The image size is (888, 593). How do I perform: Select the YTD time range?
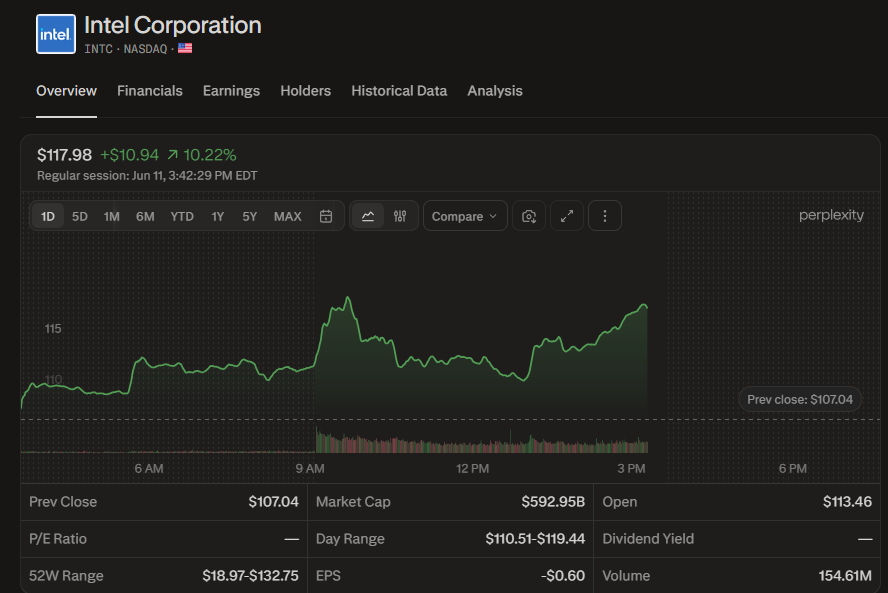click(x=182, y=216)
